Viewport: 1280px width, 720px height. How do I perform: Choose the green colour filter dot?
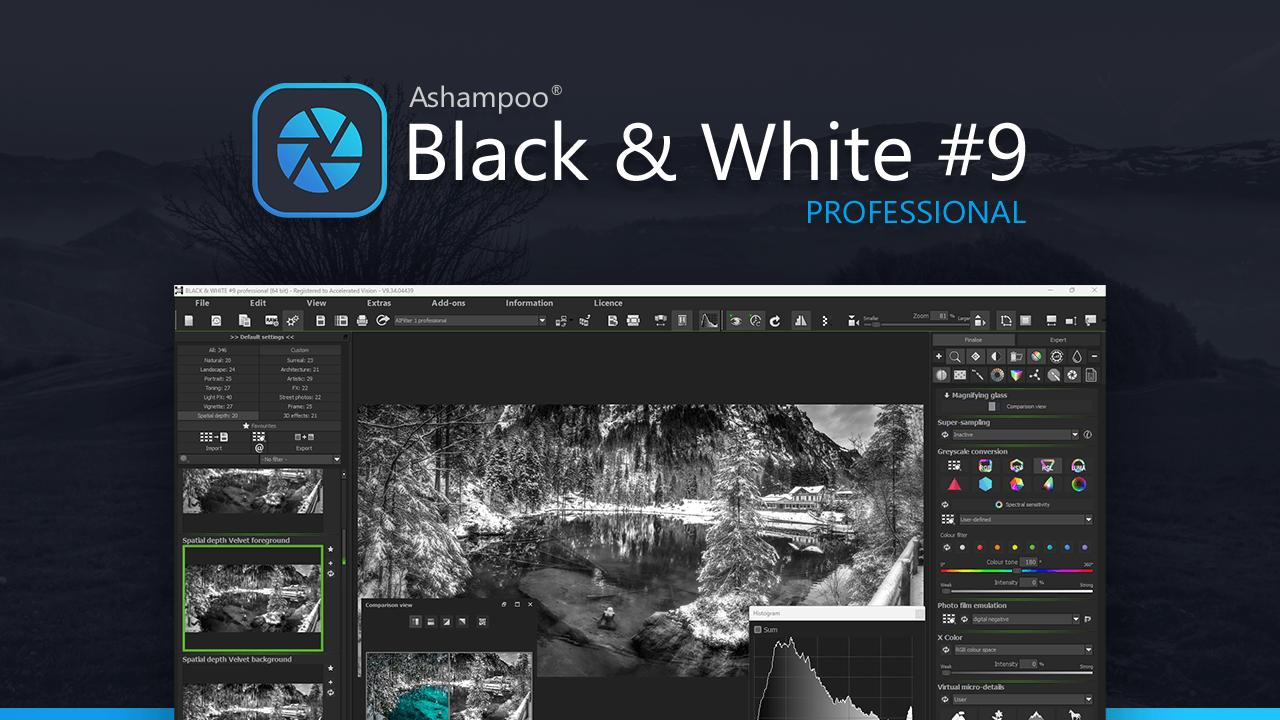1033,547
